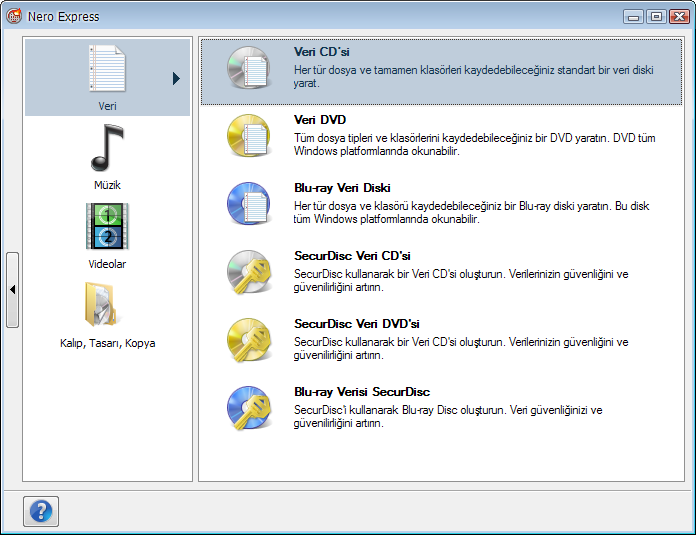
Task: Click the blue Blu-ray Veri Diski icon
Action: [249, 204]
